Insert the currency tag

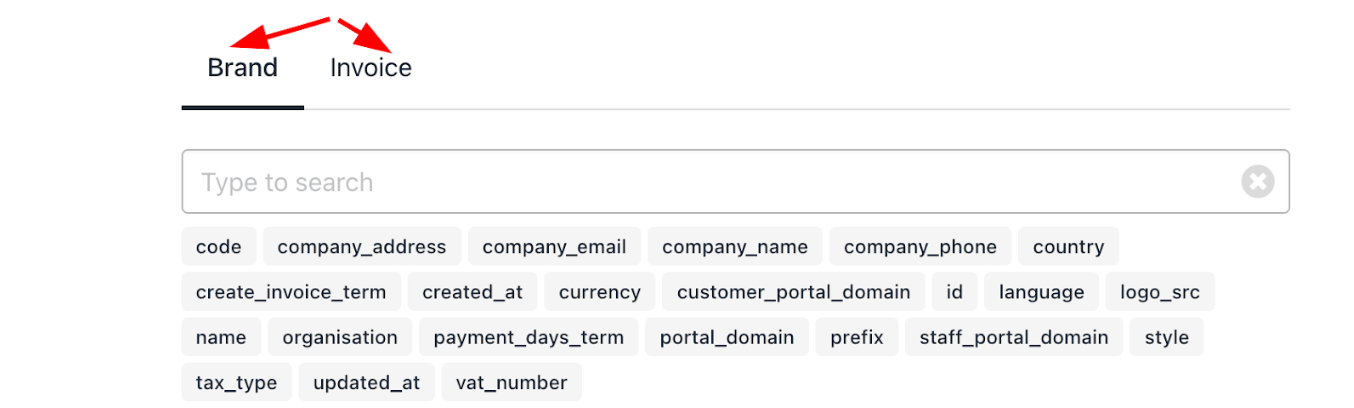coord(600,292)
